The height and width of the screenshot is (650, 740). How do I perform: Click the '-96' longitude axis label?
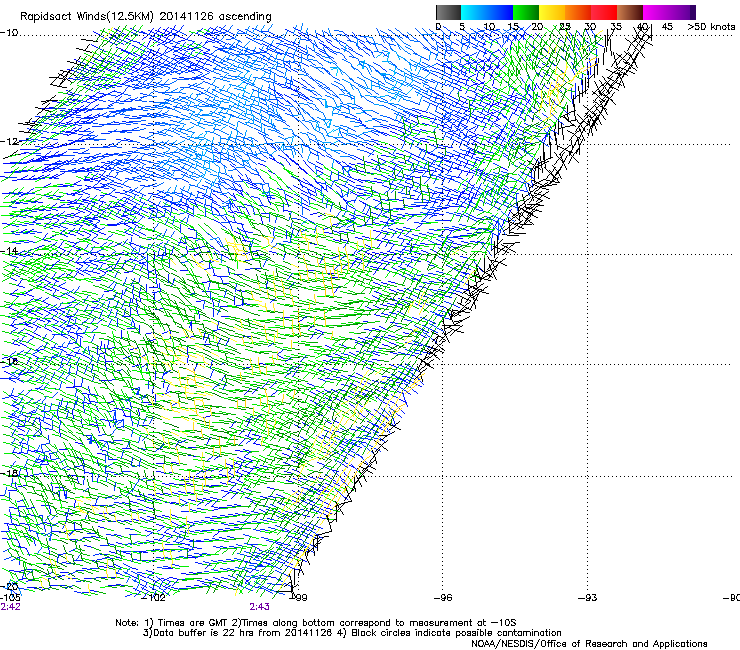pyautogui.click(x=443, y=598)
